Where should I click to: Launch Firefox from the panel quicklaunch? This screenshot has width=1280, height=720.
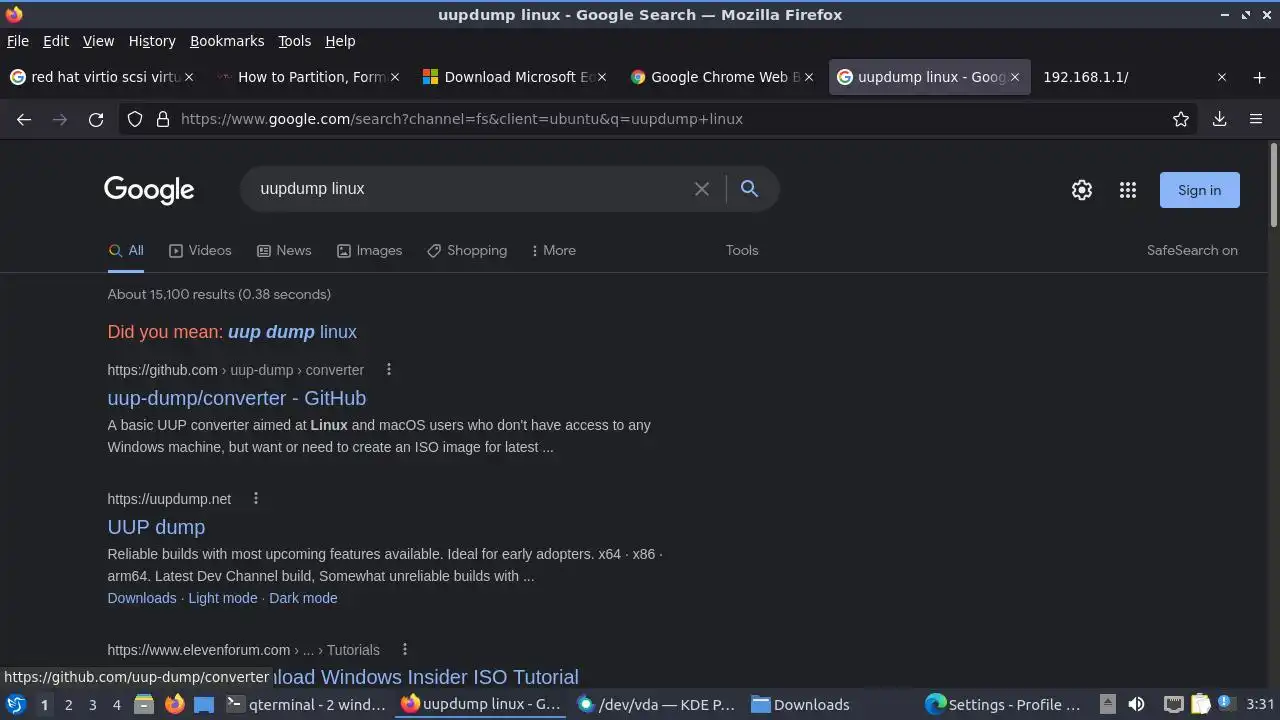[x=174, y=704]
